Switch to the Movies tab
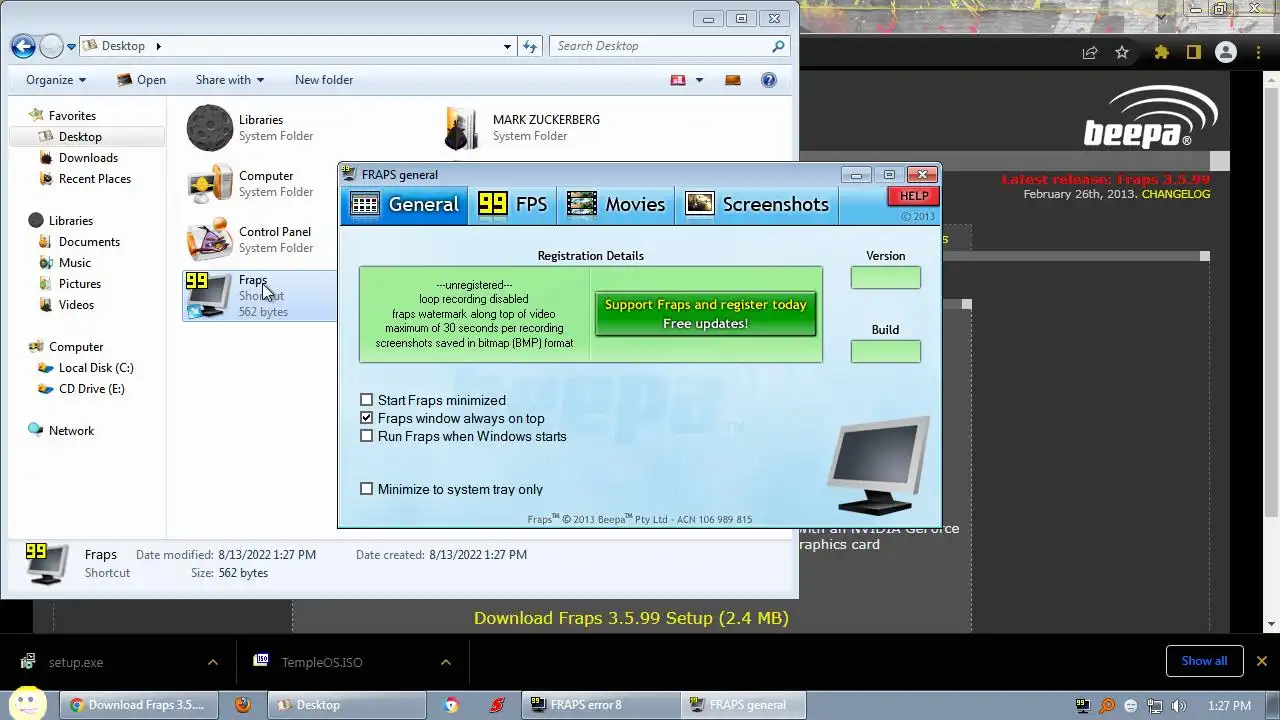This screenshot has width=1280, height=720. pyautogui.click(x=616, y=204)
